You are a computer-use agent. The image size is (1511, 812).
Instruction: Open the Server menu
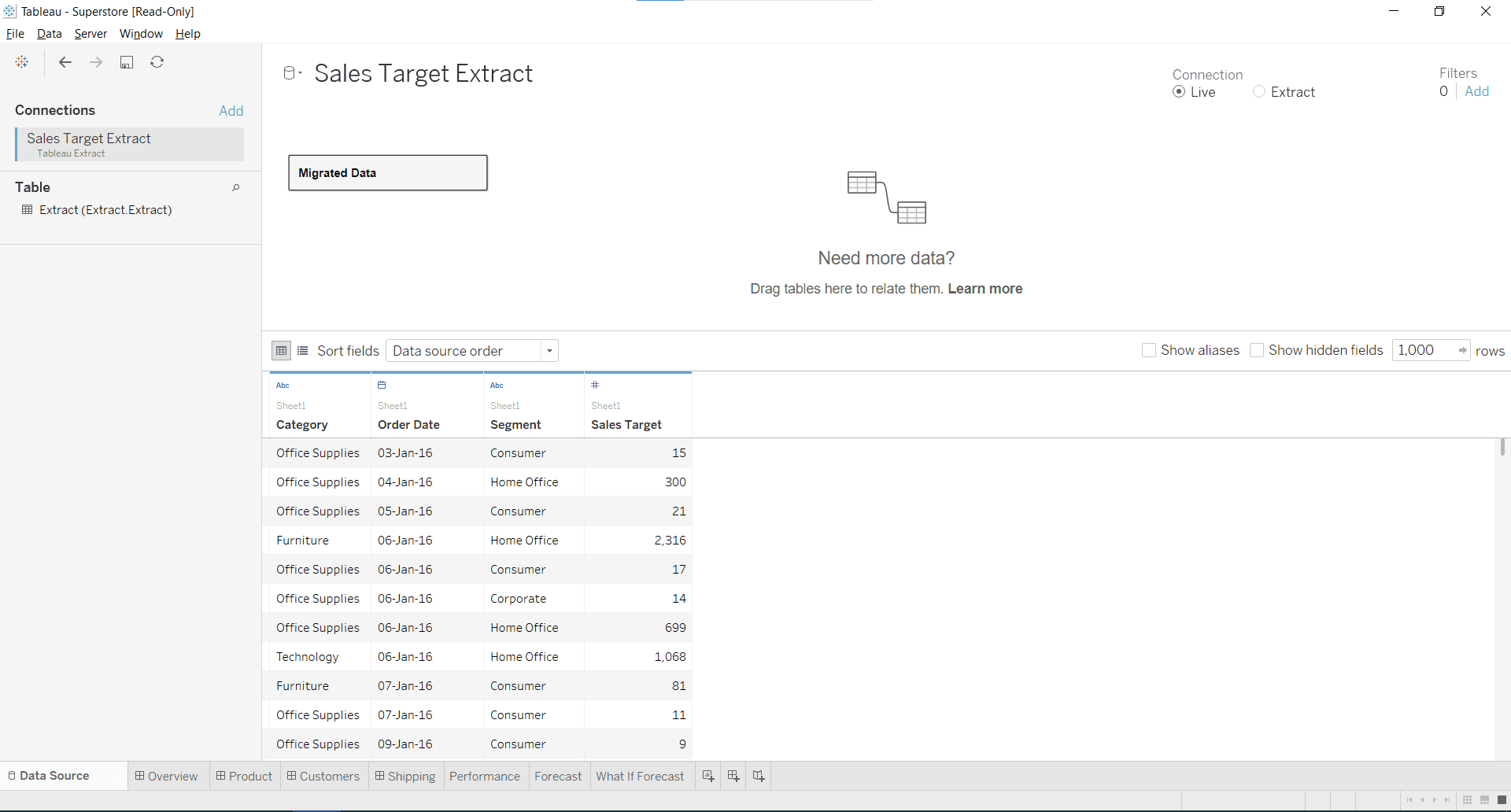click(91, 34)
